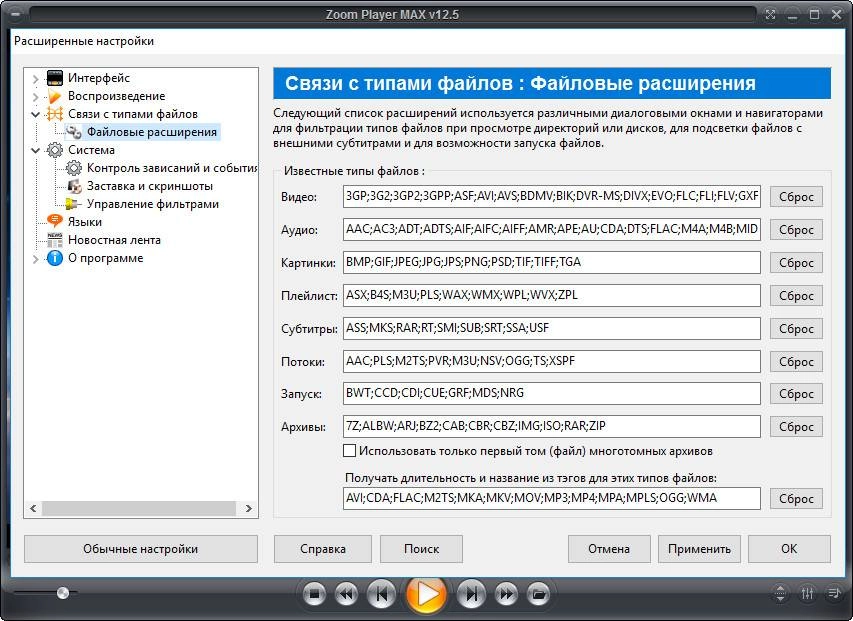This screenshot has width=853, height=621.
Task: Start playback with the orange Play button
Action: tap(426, 594)
